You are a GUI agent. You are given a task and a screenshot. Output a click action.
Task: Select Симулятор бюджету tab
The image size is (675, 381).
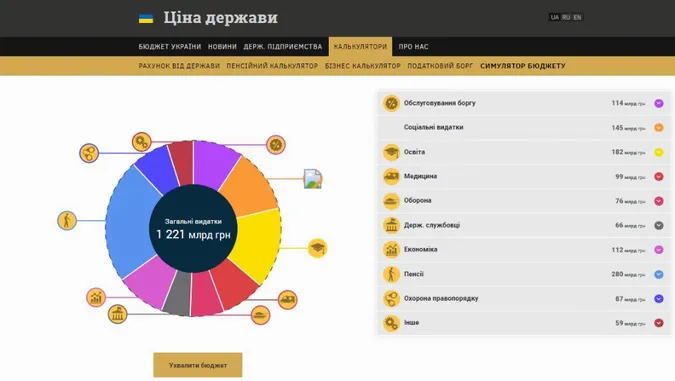tap(523, 66)
